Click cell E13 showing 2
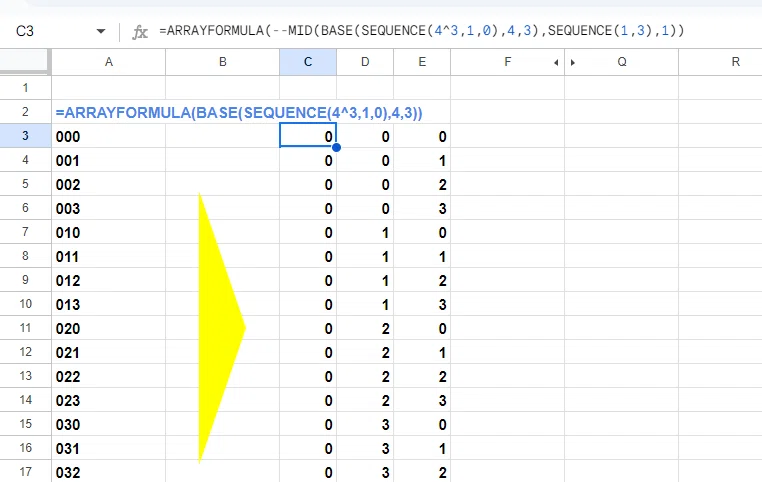This screenshot has height=482, width=762. (x=422, y=376)
